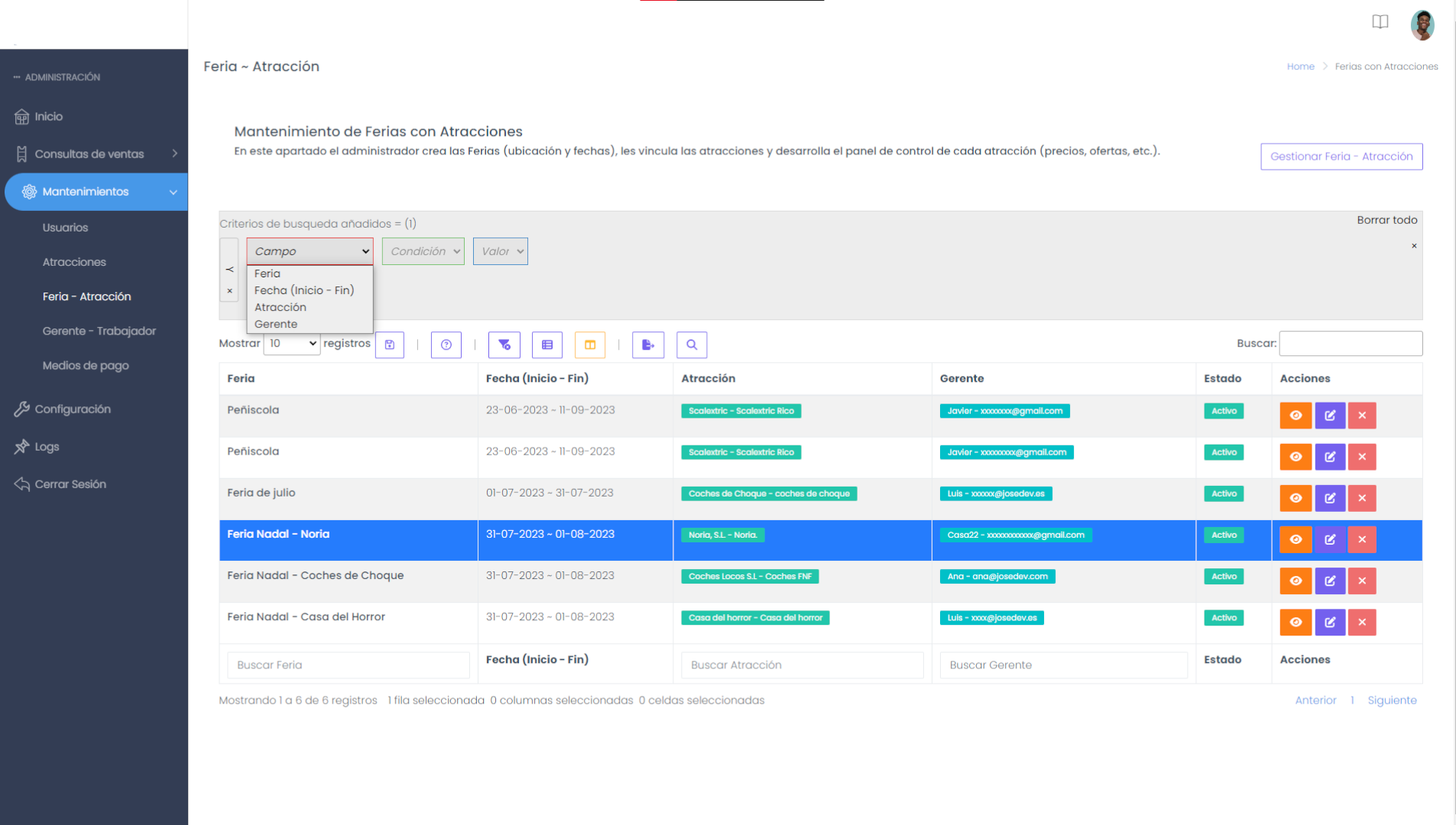Click the save state toolbar icon
The width and height of the screenshot is (1456, 825).
pyautogui.click(x=390, y=345)
